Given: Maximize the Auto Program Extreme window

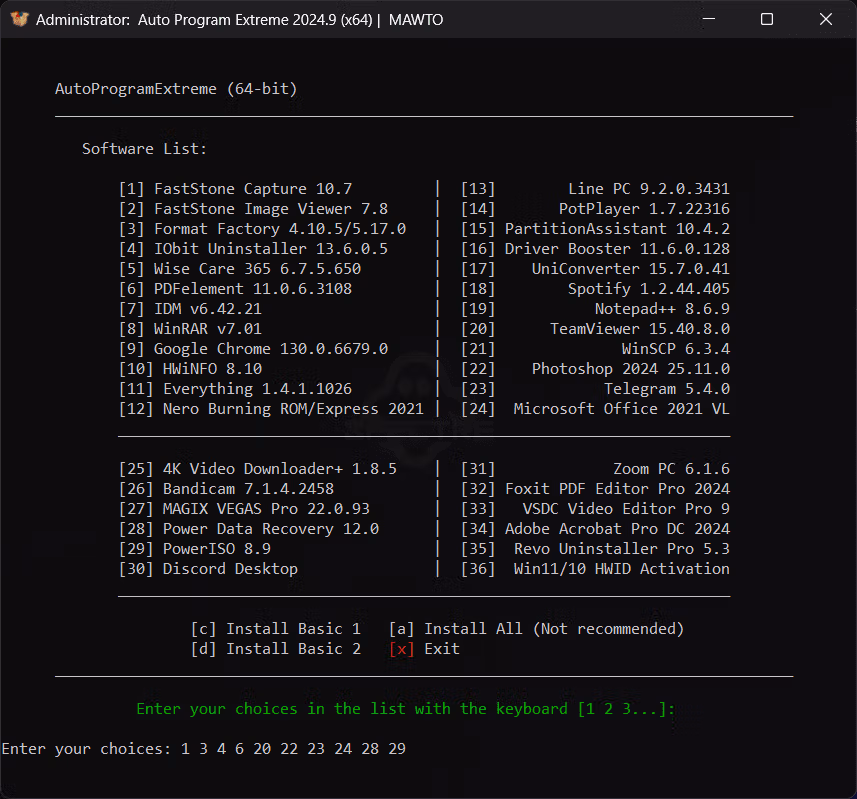Looking at the screenshot, I should click(767, 19).
